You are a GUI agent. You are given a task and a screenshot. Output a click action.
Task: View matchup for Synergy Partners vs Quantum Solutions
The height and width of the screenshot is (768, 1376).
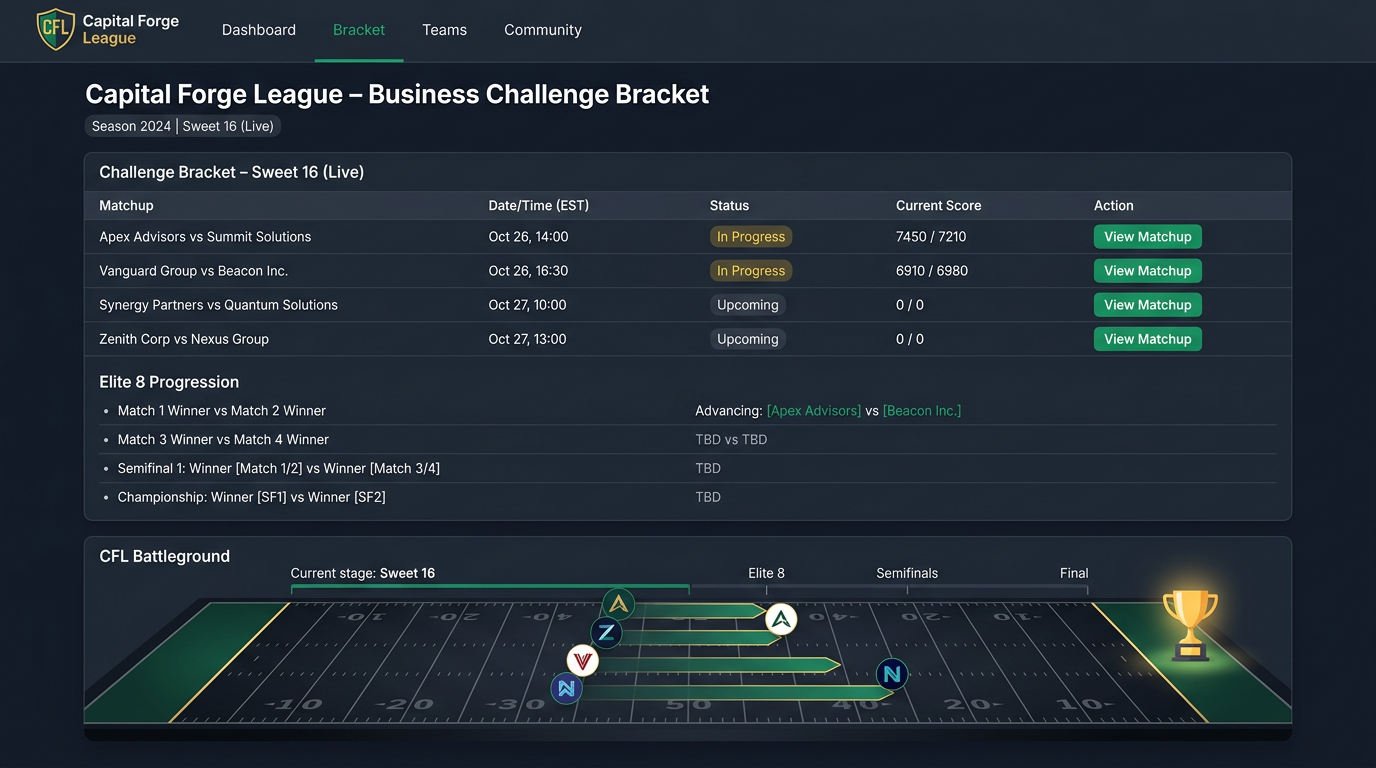tap(1147, 305)
